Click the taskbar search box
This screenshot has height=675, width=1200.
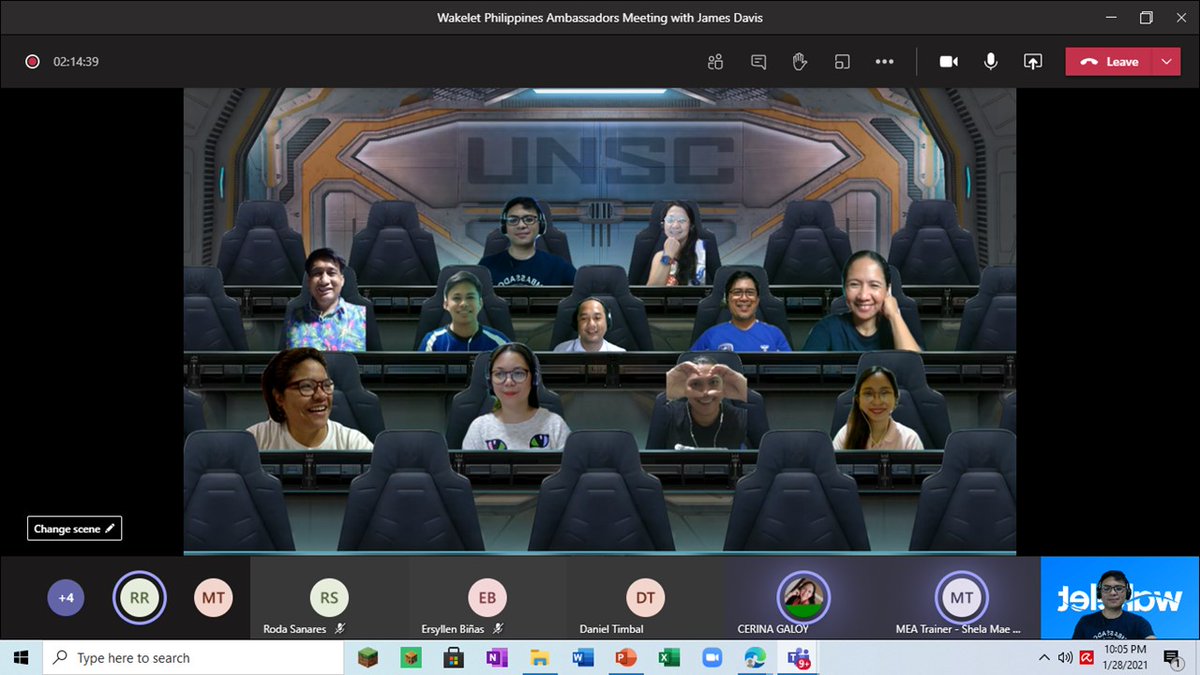pyautogui.click(x=193, y=658)
